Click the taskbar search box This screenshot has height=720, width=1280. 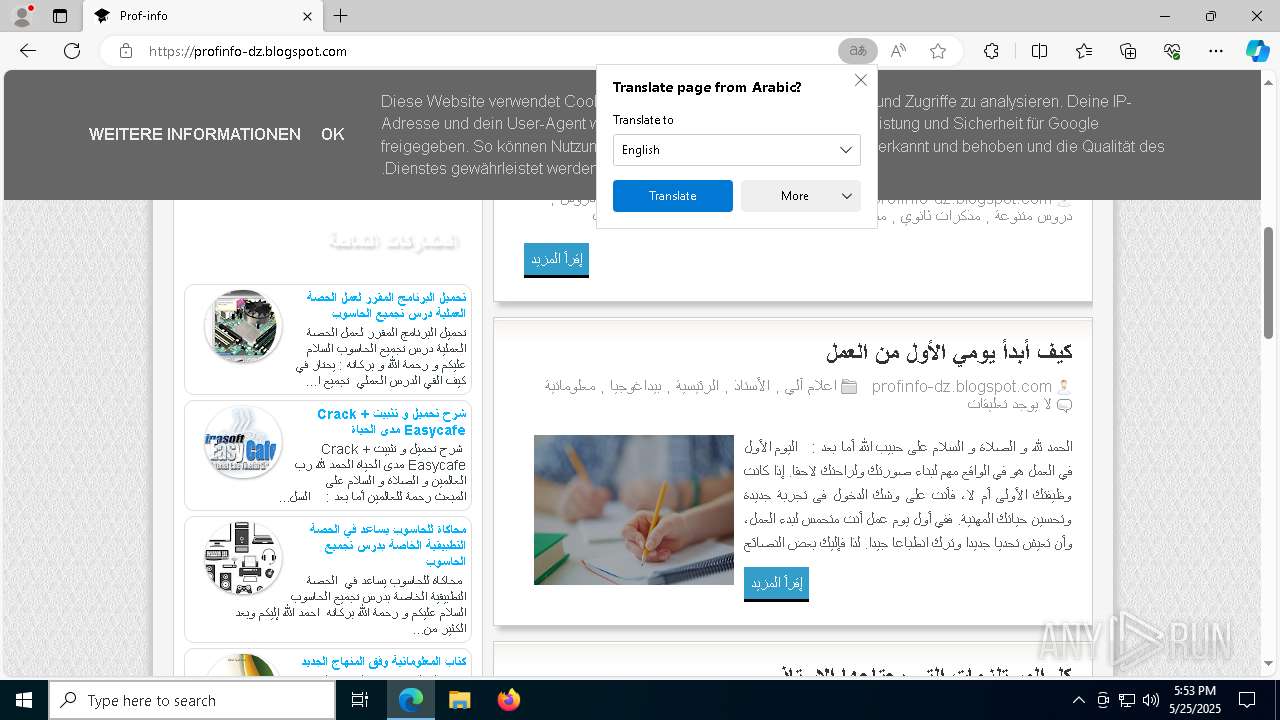[192, 700]
